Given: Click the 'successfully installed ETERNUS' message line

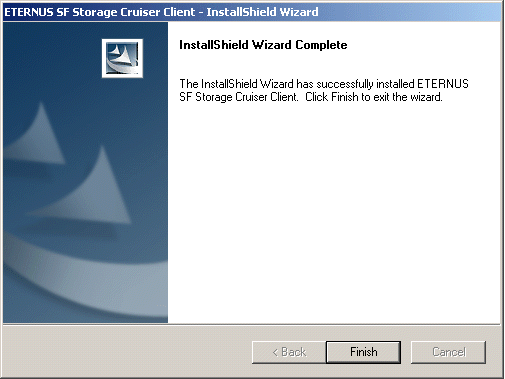Looking at the screenshot, I should (x=324, y=84).
